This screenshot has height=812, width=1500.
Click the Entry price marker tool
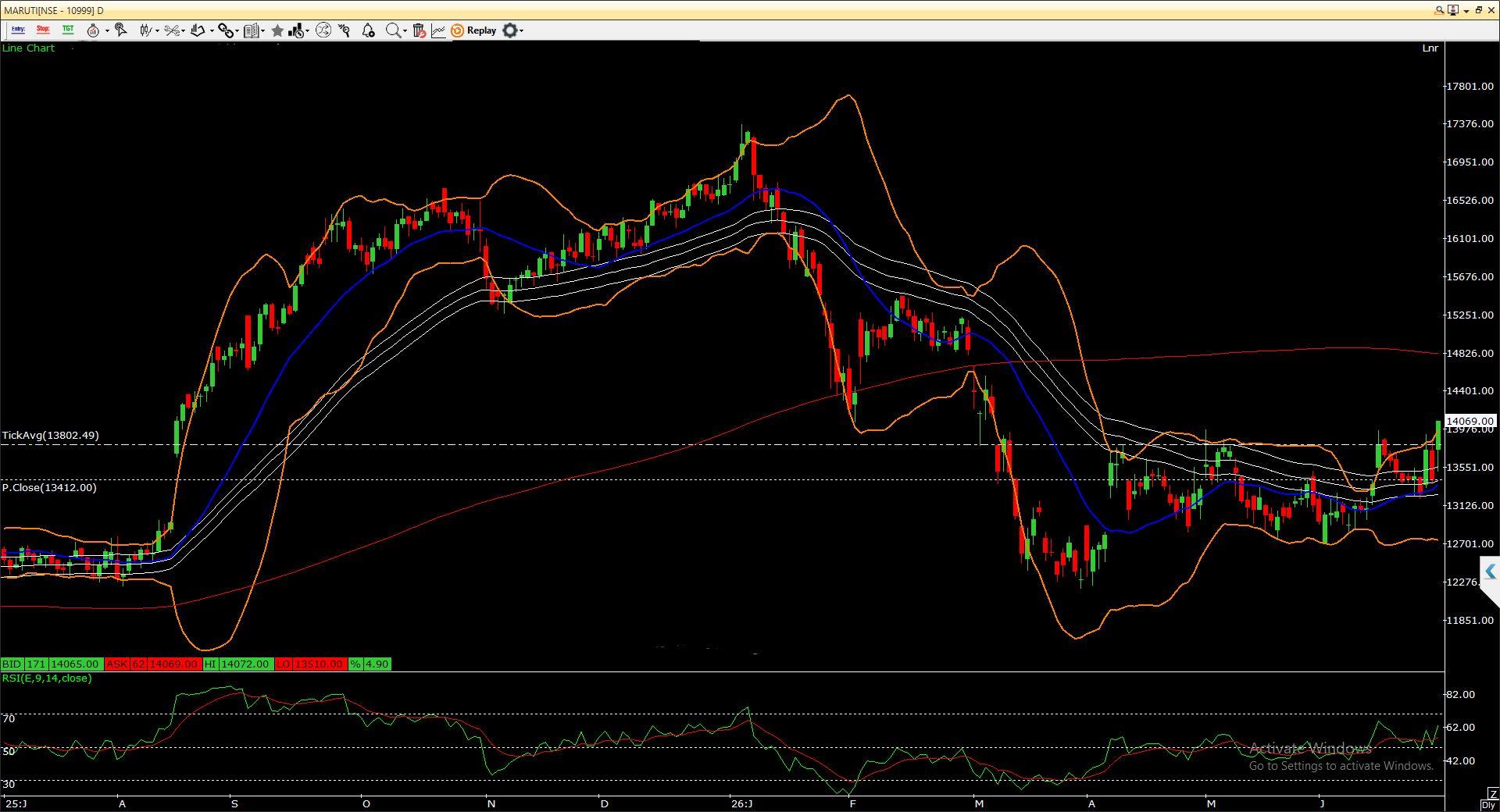coord(18,30)
